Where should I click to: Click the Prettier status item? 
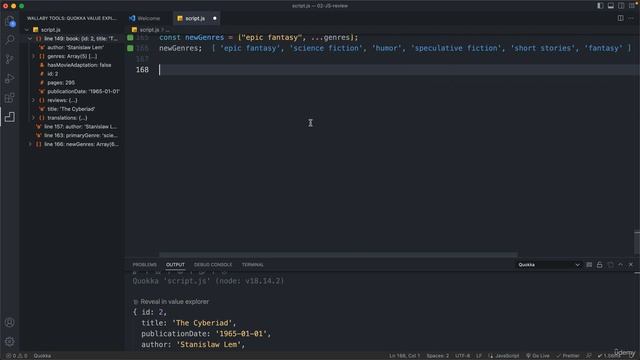click(x=568, y=356)
